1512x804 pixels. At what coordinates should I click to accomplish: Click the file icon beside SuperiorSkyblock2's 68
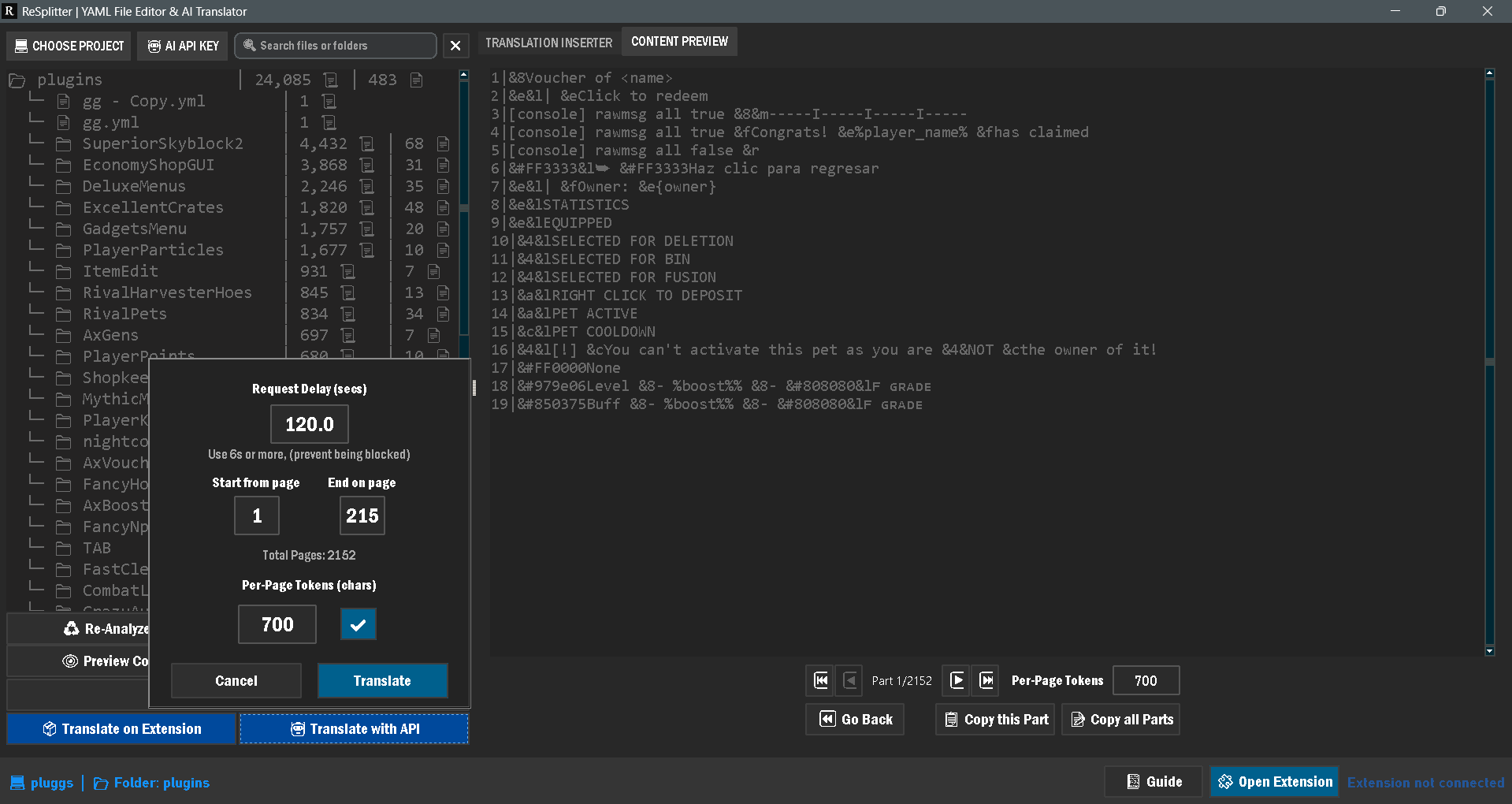pos(444,143)
